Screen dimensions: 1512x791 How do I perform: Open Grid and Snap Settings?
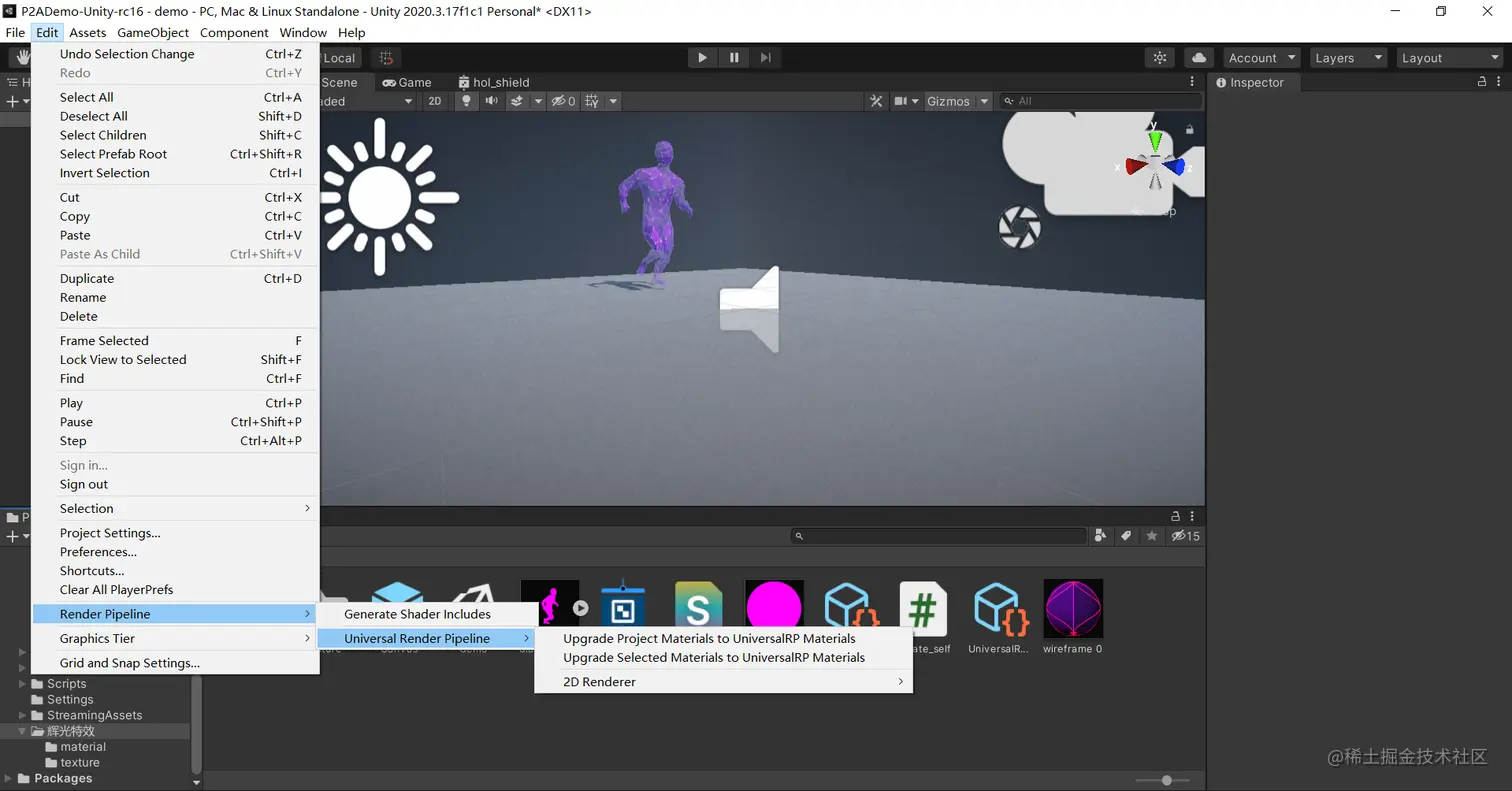pyautogui.click(x=175, y=663)
